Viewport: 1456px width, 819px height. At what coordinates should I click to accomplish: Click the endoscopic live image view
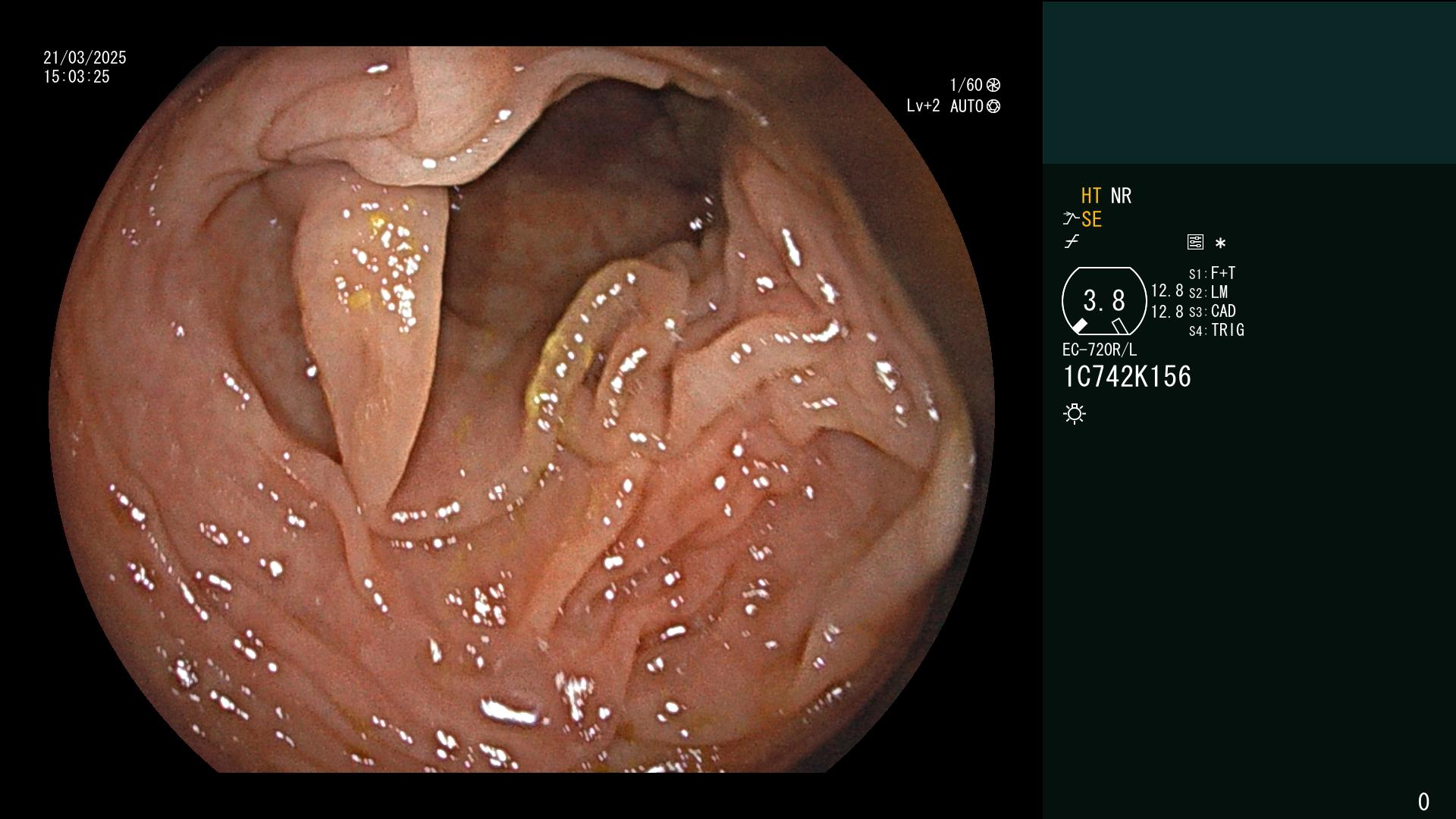point(522,409)
